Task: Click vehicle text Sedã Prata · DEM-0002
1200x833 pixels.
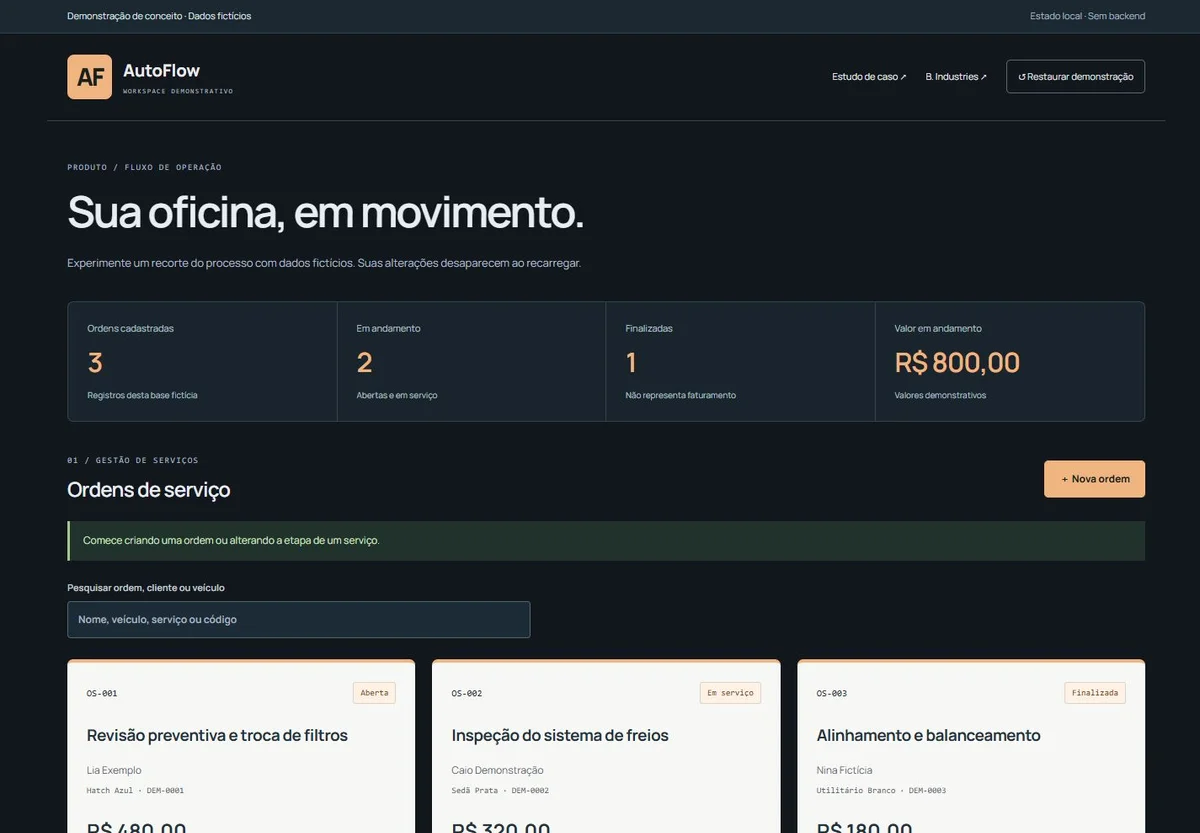Action: coord(500,790)
